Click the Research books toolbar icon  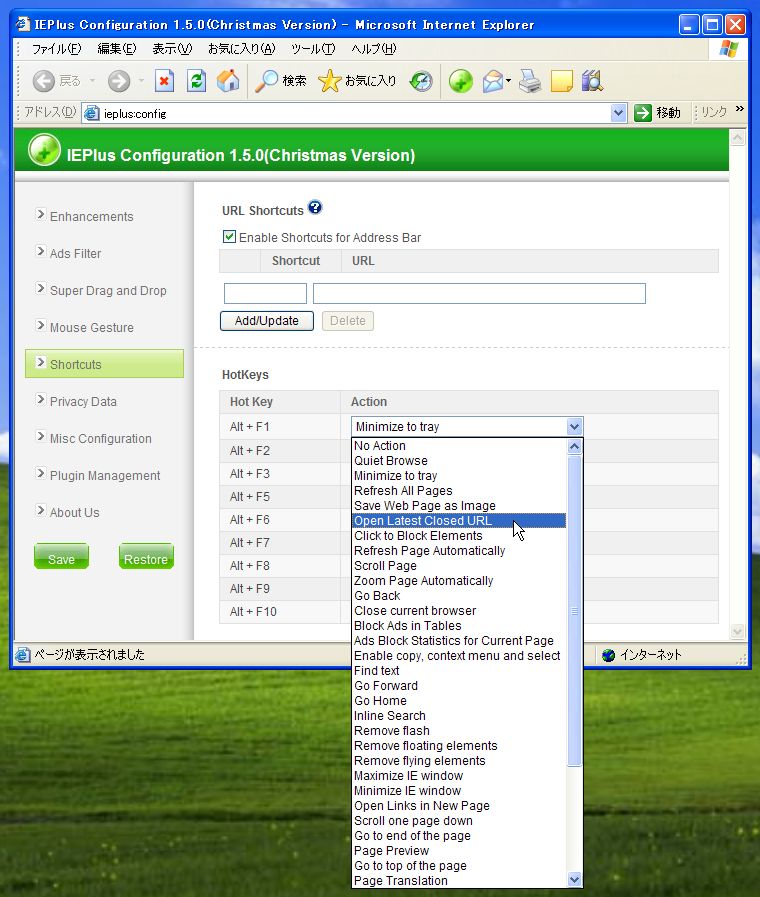pos(592,81)
